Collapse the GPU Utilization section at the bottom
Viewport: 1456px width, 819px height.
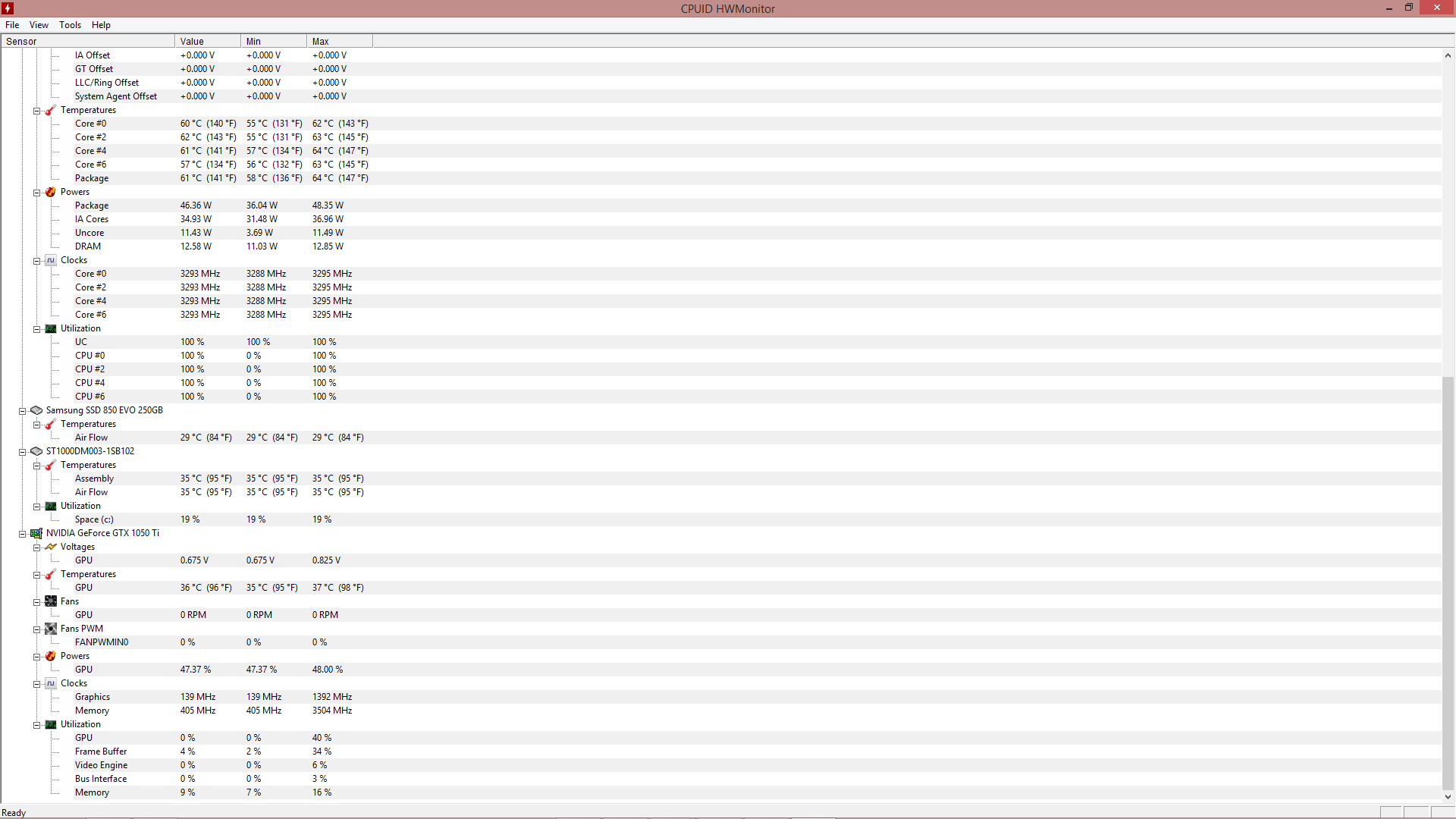[x=36, y=725]
